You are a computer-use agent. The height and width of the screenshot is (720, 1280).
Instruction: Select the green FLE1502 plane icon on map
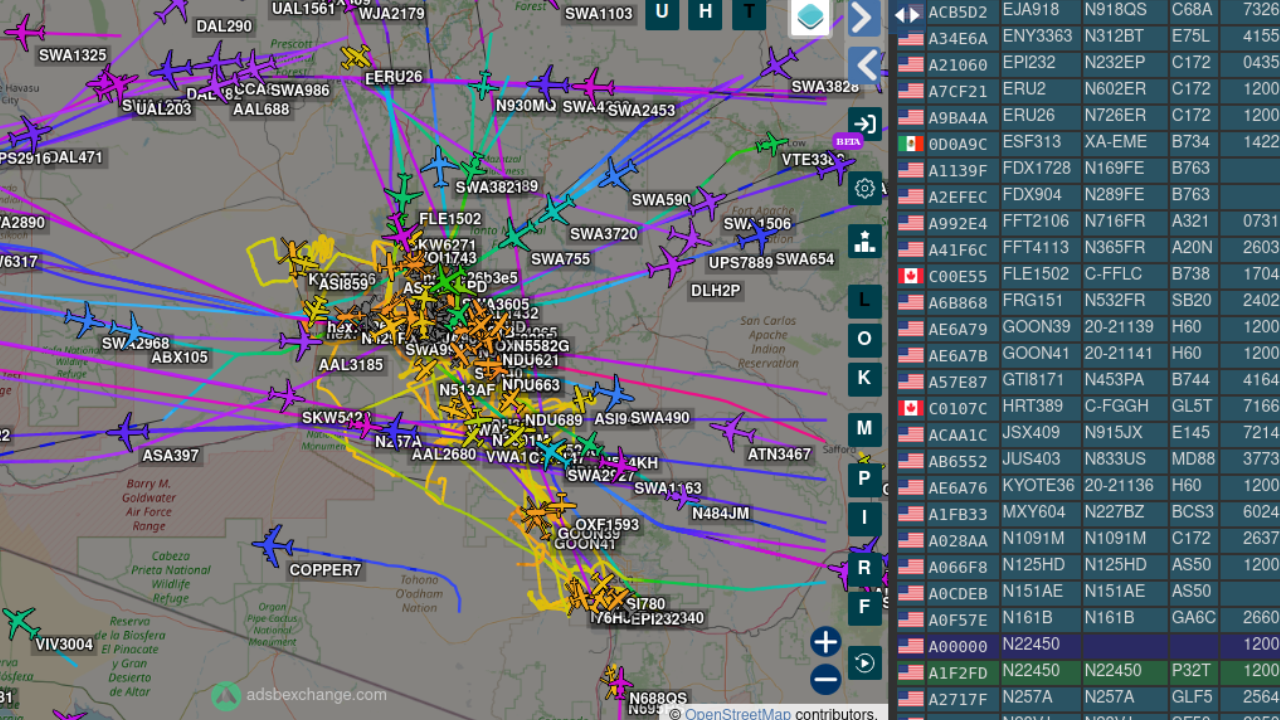pyautogui.click(x=403, y=192)
